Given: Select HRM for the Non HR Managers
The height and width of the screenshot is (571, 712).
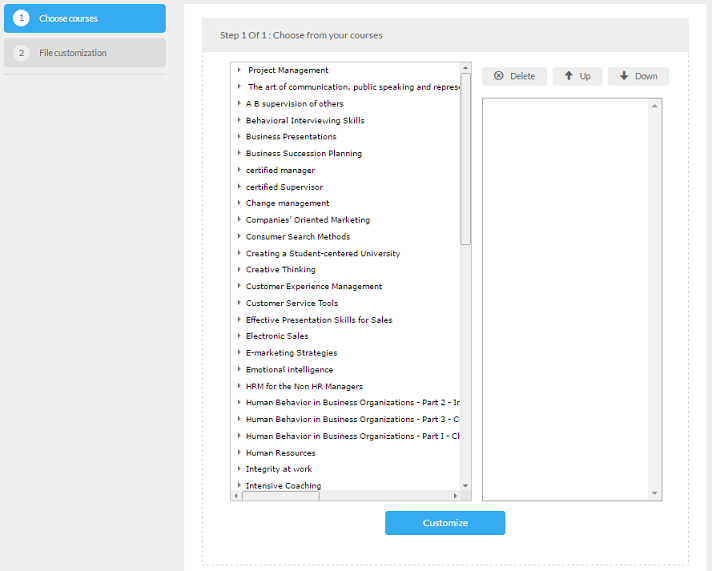Looking at the screenshot, I should [x=304, y=386].
